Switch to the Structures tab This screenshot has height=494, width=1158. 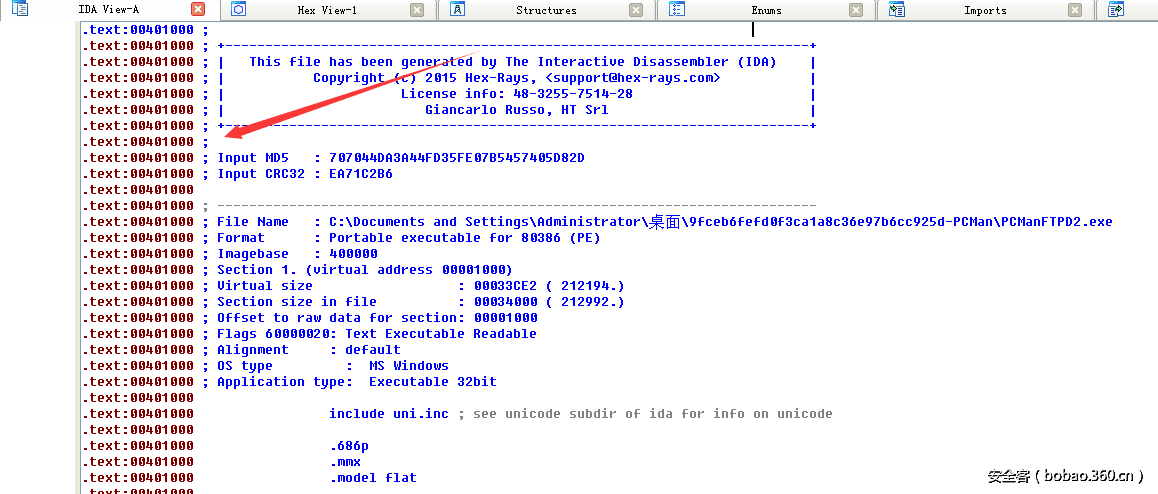[546, 10]
